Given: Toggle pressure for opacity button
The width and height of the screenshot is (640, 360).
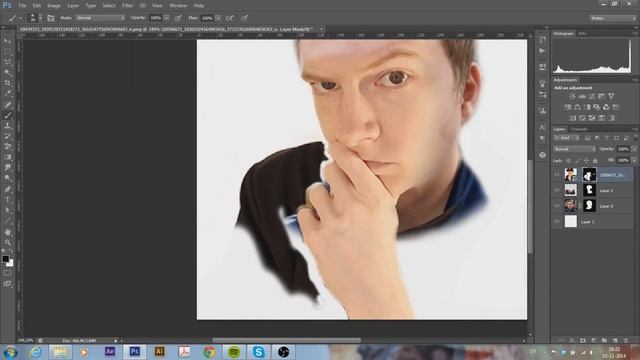Looking at the screenshot, I should click(178, 18).
